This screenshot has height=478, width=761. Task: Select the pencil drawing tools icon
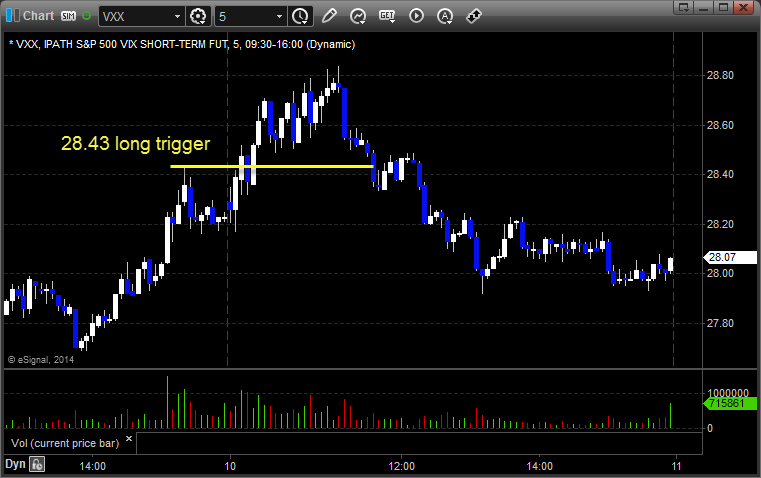pyautogui.click(x=329, y=16)
